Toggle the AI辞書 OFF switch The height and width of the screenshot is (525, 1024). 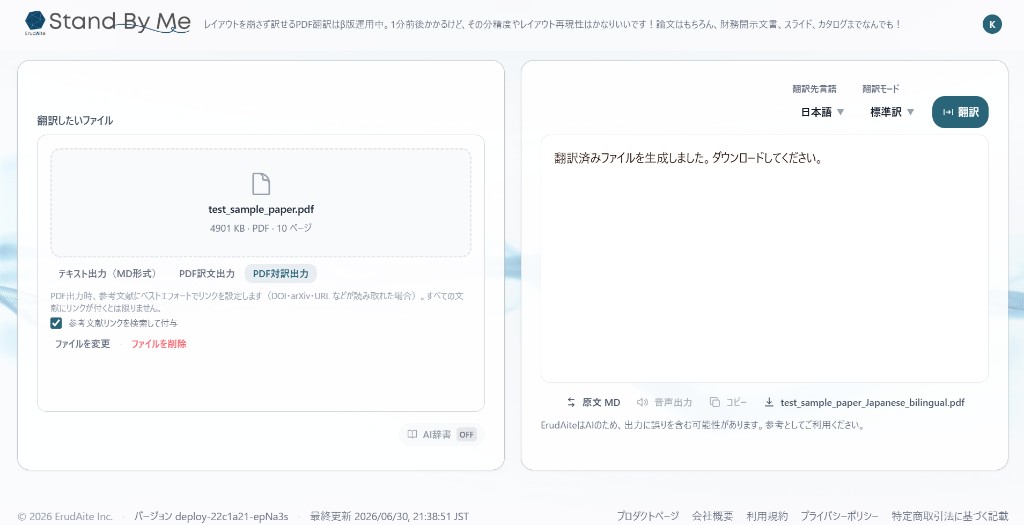coord(466,435)
